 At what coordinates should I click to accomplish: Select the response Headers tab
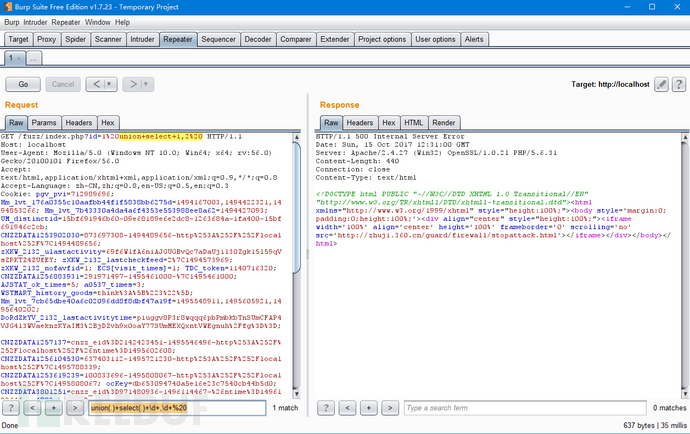[360, 123]
